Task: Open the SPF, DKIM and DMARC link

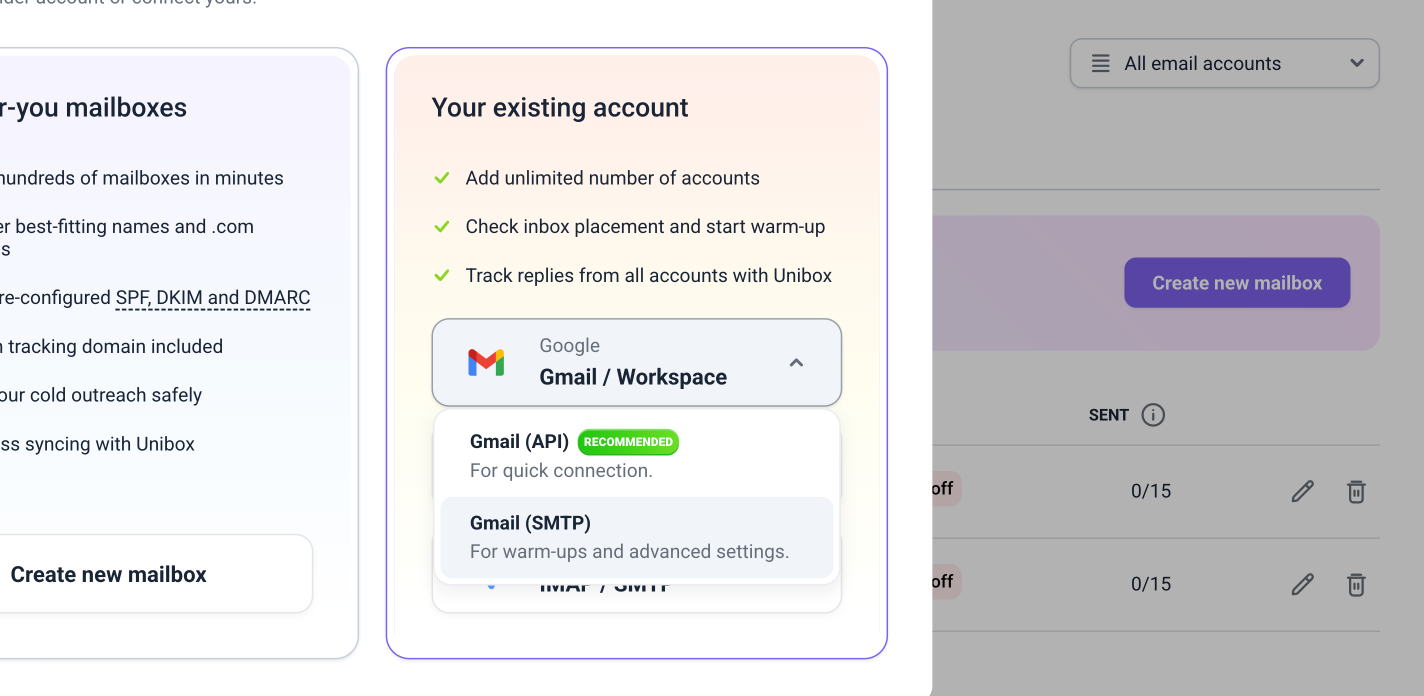Action: click(x=213, y=298)
